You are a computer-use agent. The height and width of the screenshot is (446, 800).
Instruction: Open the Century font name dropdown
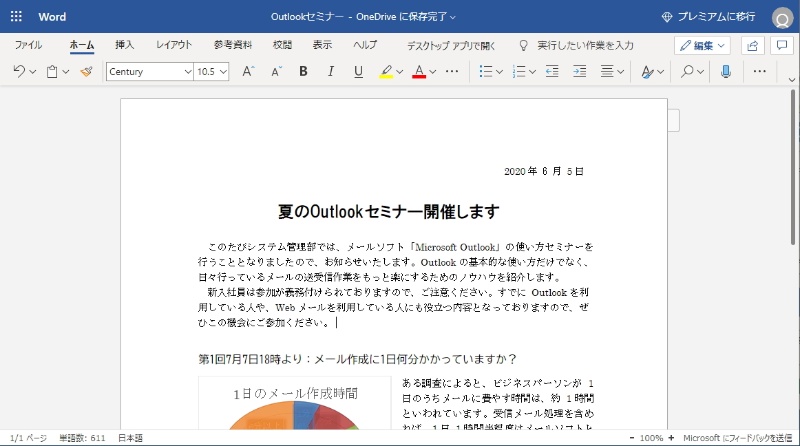[x=150, y=72]
